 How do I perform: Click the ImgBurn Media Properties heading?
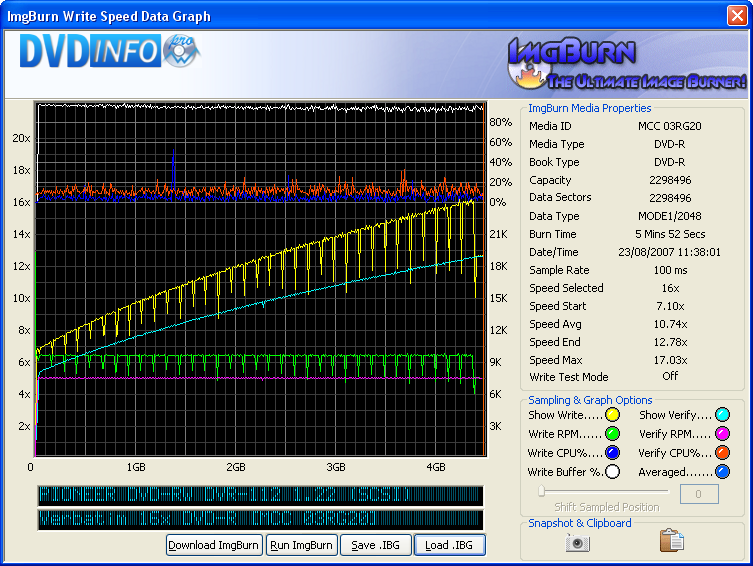(x=590, y=108)
